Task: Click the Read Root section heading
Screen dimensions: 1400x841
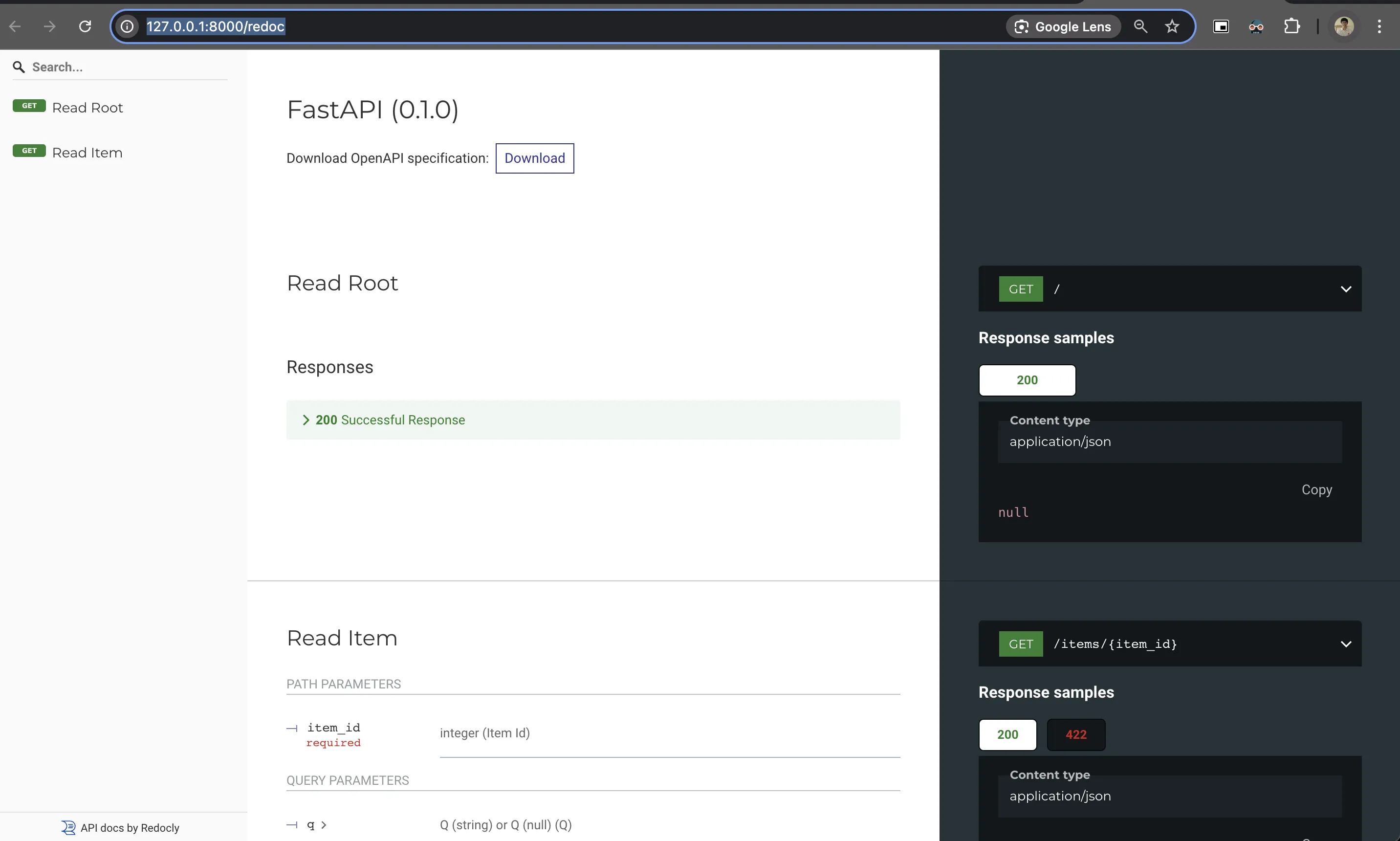Action: pyautogui.click(x=342, y=283)
